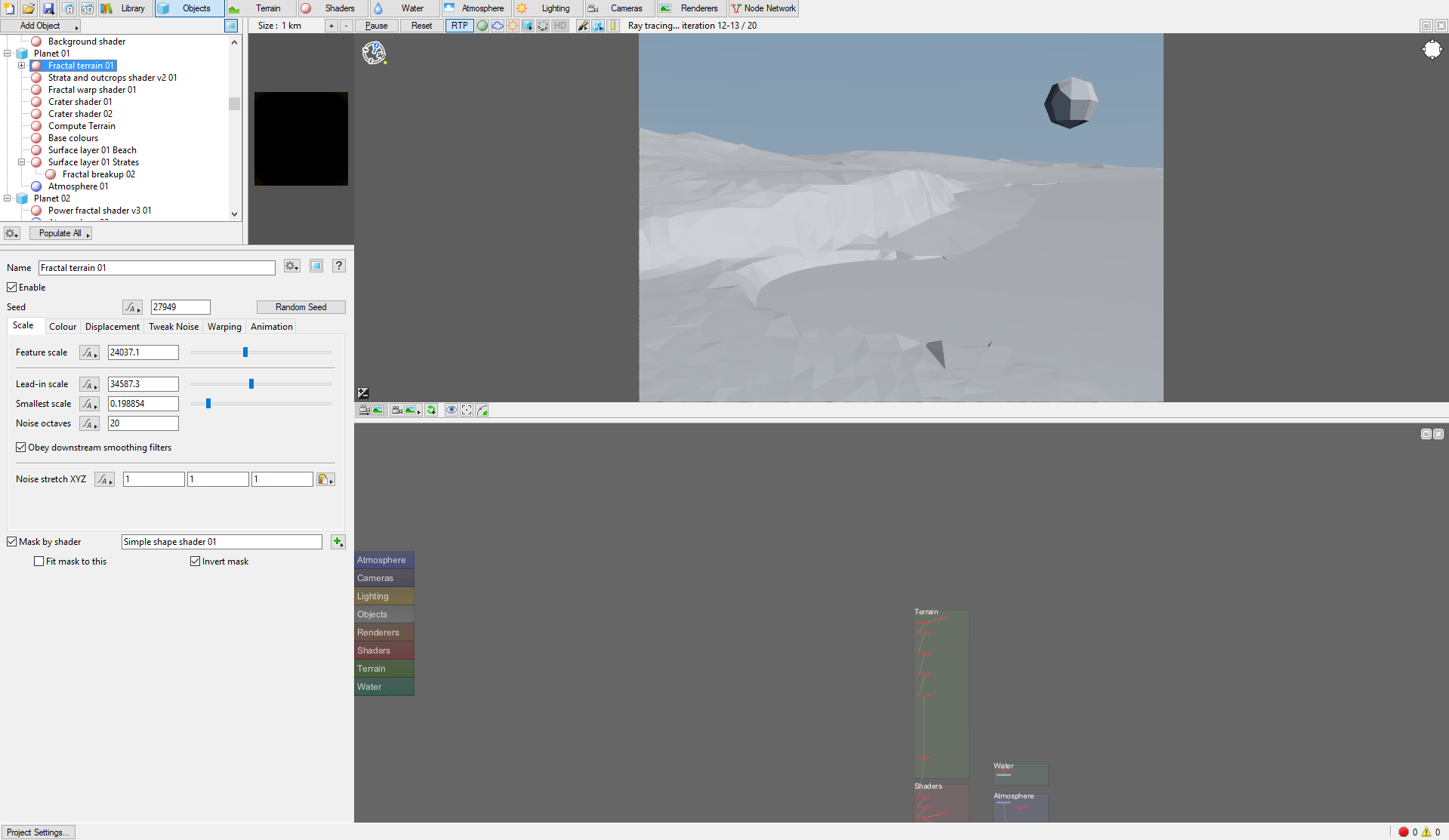Switch to the Displacement tab
This screenshot has height=840, width=1449.
click(x=112, y=327)
